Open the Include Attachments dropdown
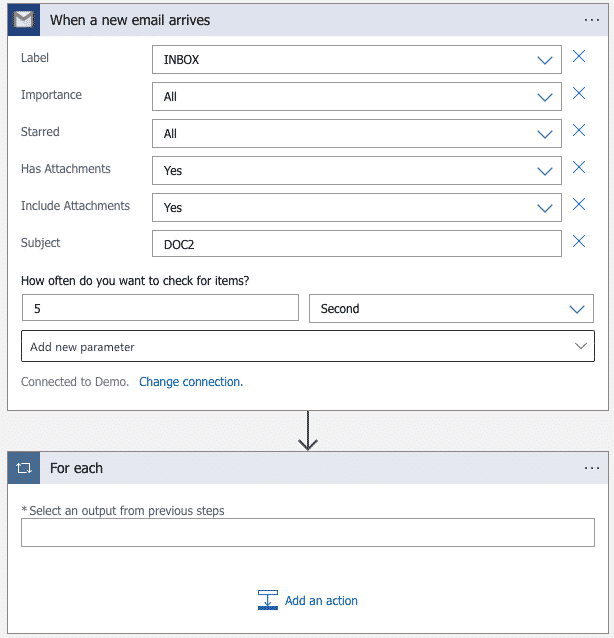The height and width of the screenshot is (638, 614). click(x=357, y=208)
